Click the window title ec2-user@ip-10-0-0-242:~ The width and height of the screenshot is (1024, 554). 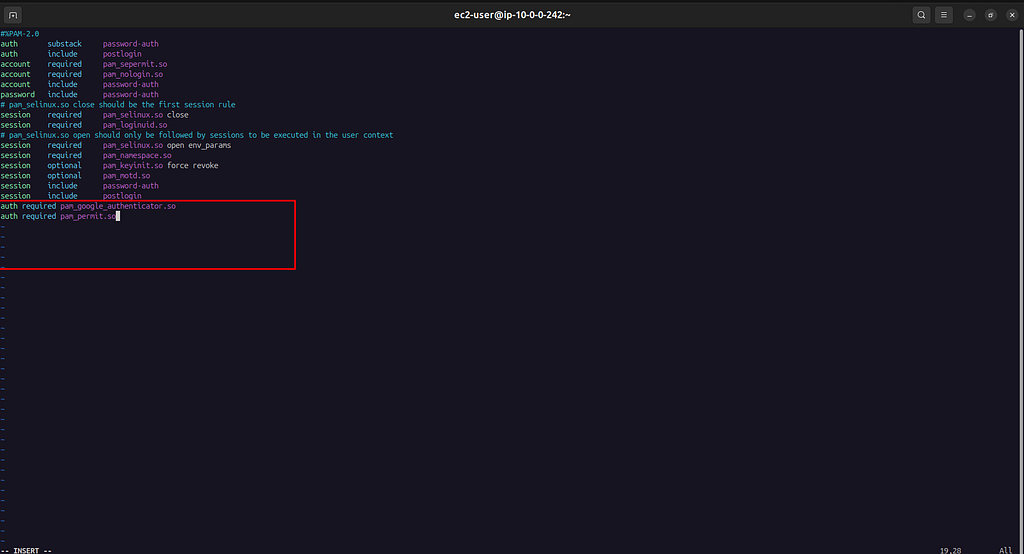coord(512,15)
